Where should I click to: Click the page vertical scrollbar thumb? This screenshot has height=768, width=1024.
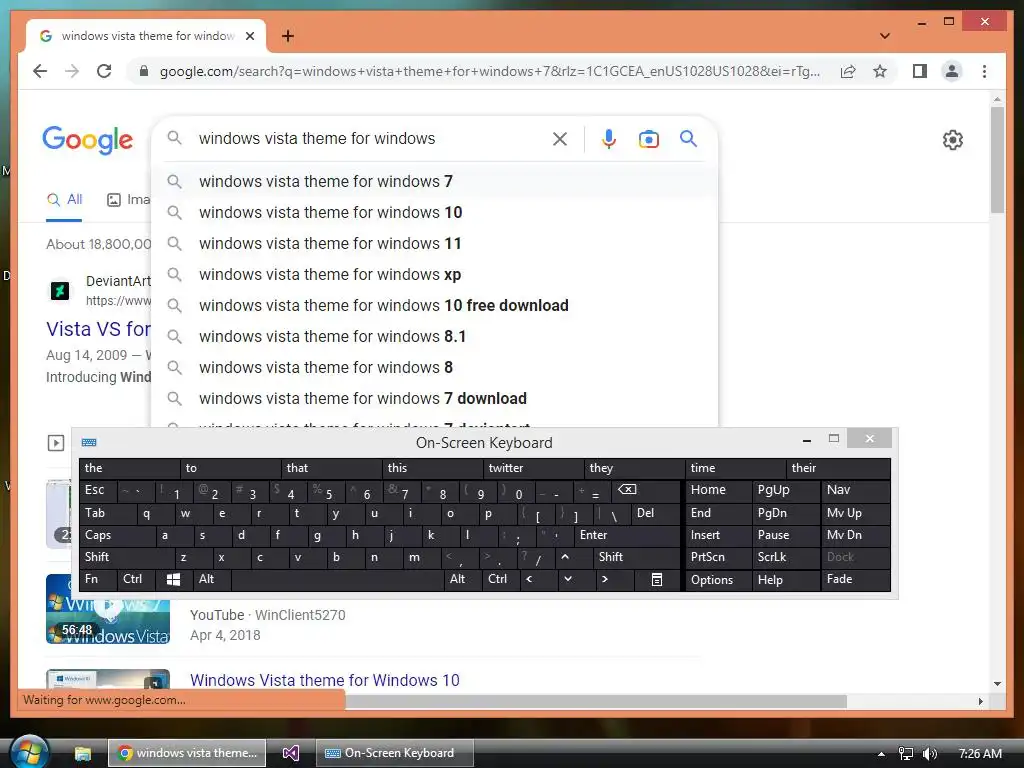(x=997, y=160)
